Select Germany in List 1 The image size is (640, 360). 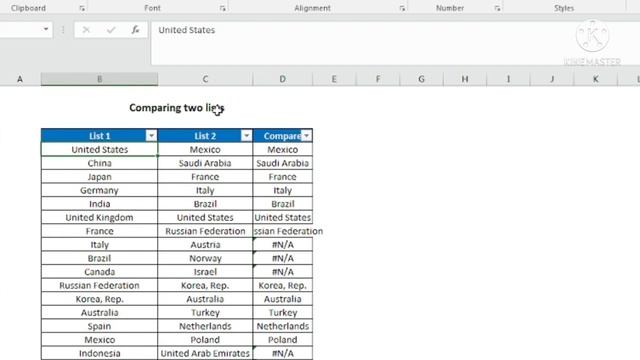coord(99,190)
